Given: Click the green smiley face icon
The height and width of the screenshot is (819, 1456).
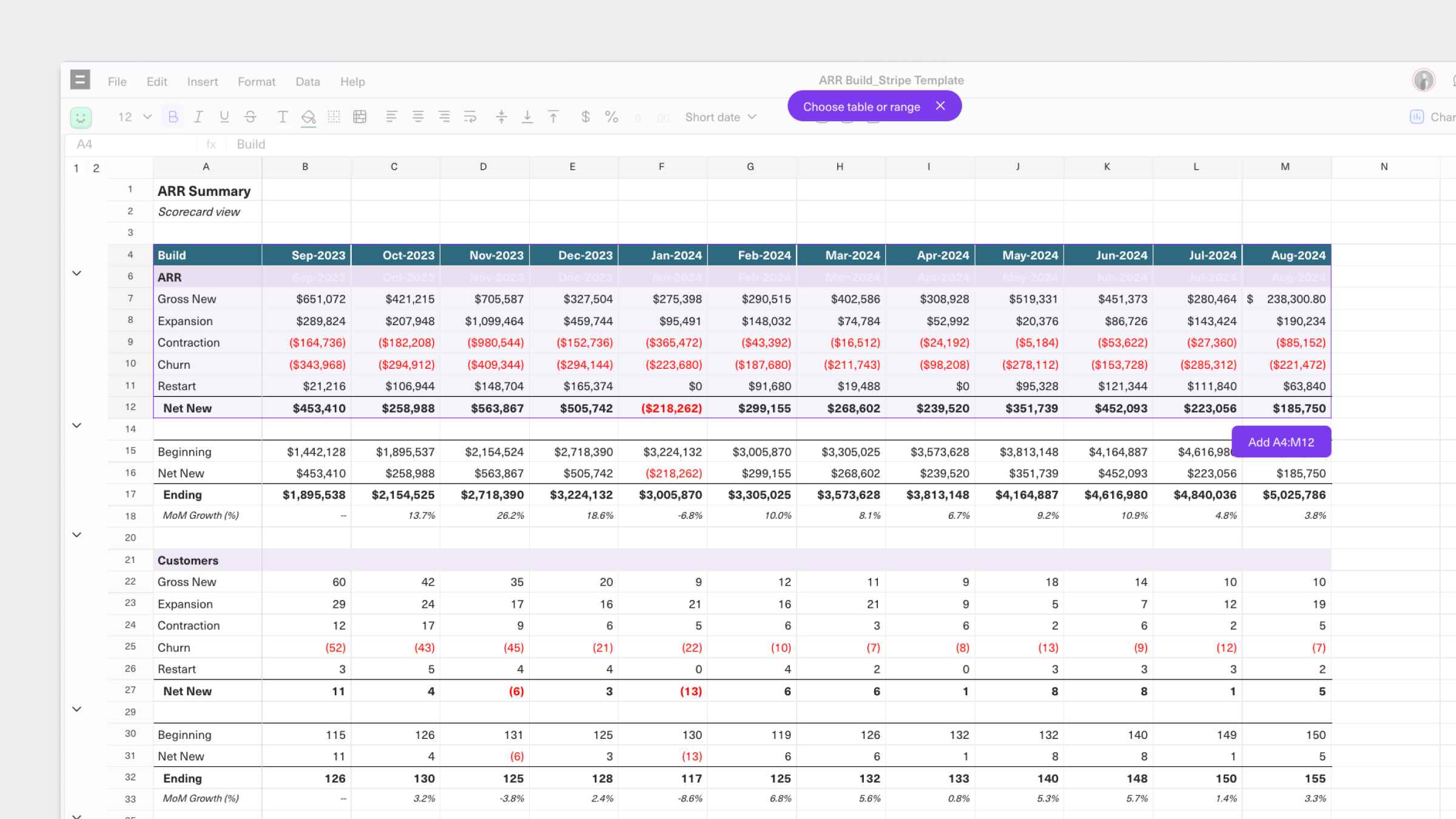Looking at the screenshot, I should (81, 117).
